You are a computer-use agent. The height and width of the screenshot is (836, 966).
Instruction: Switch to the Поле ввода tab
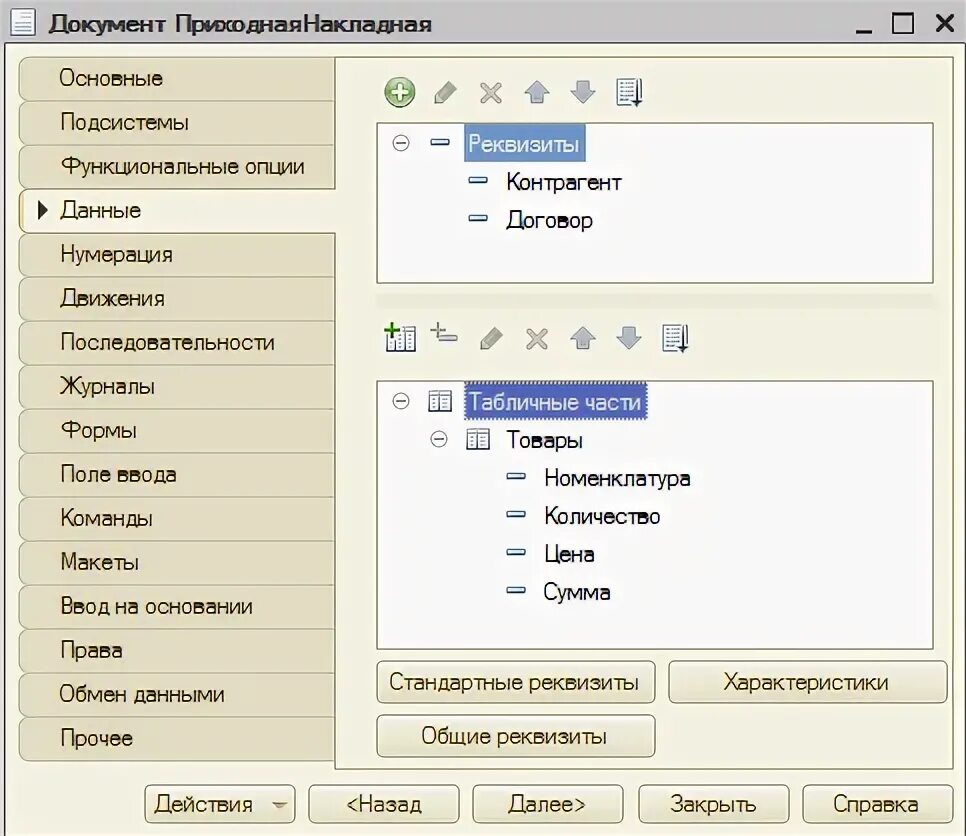(x=177, y=475)
